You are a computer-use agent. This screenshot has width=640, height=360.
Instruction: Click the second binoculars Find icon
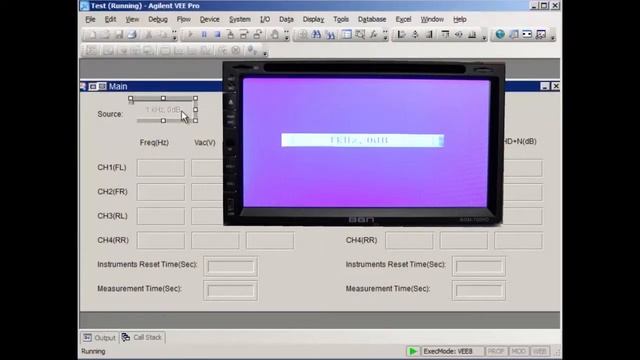point(330,35)
